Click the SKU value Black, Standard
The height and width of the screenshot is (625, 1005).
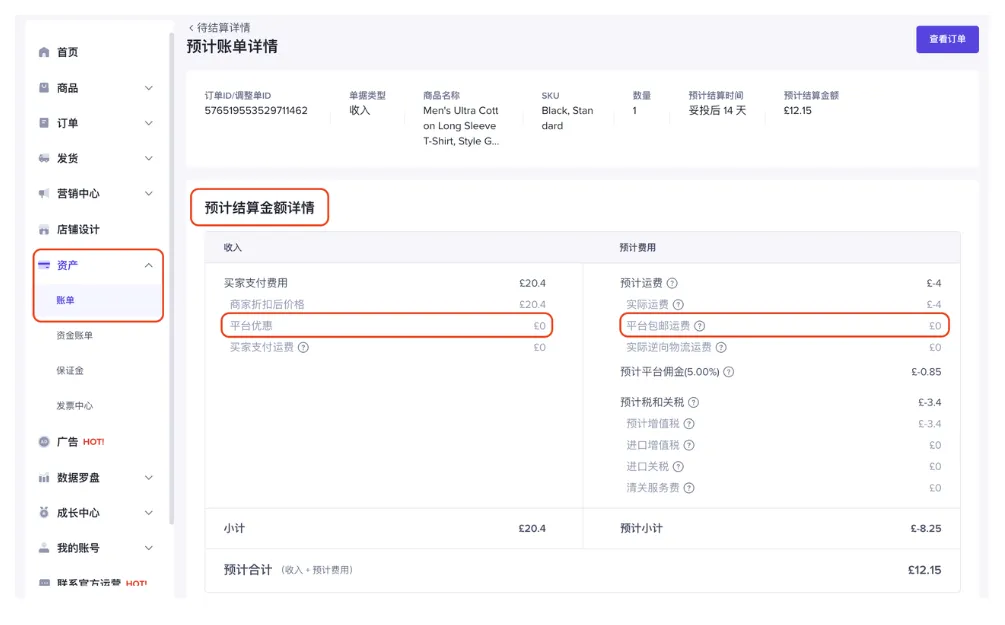point(567,118)
